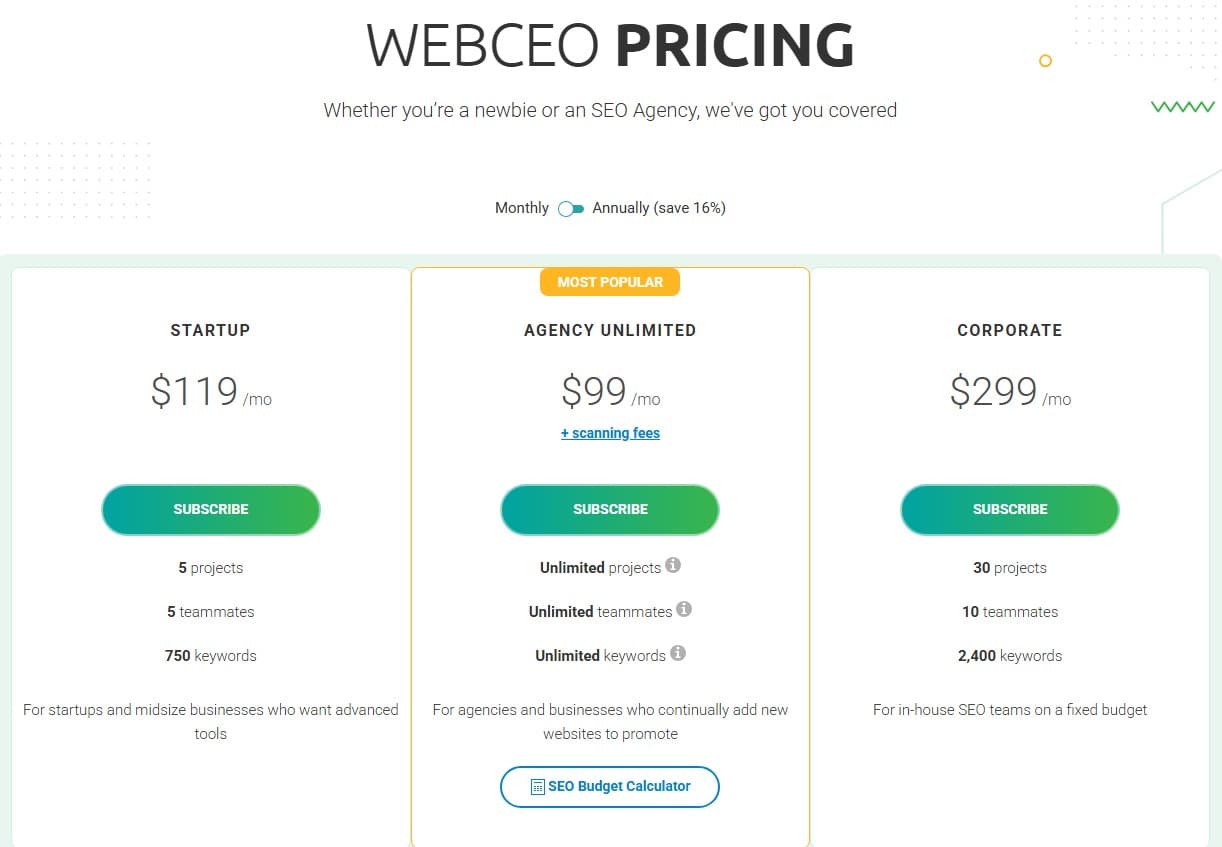Click the info icon next to Unlimited keywords
Viewport: 1222px width, 847px height.
678,652
